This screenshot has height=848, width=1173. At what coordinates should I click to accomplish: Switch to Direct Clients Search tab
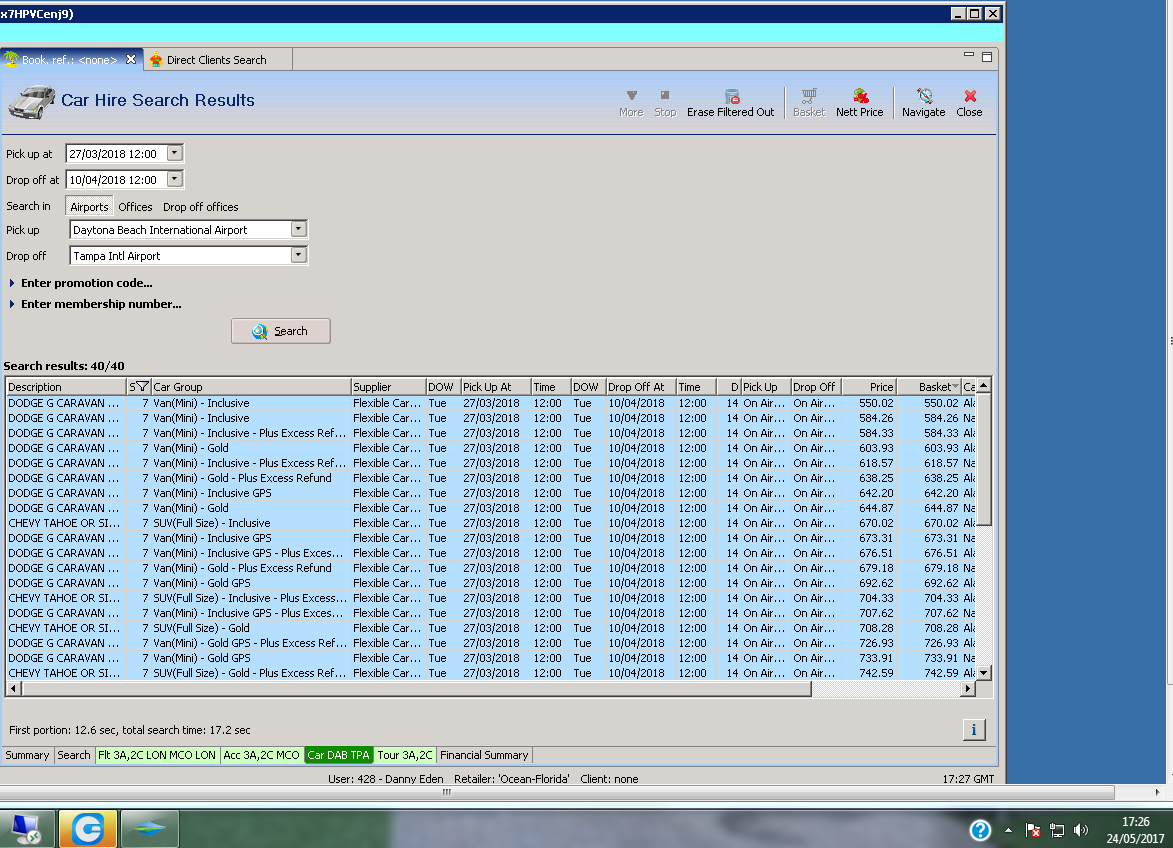(x=216, y=60)
